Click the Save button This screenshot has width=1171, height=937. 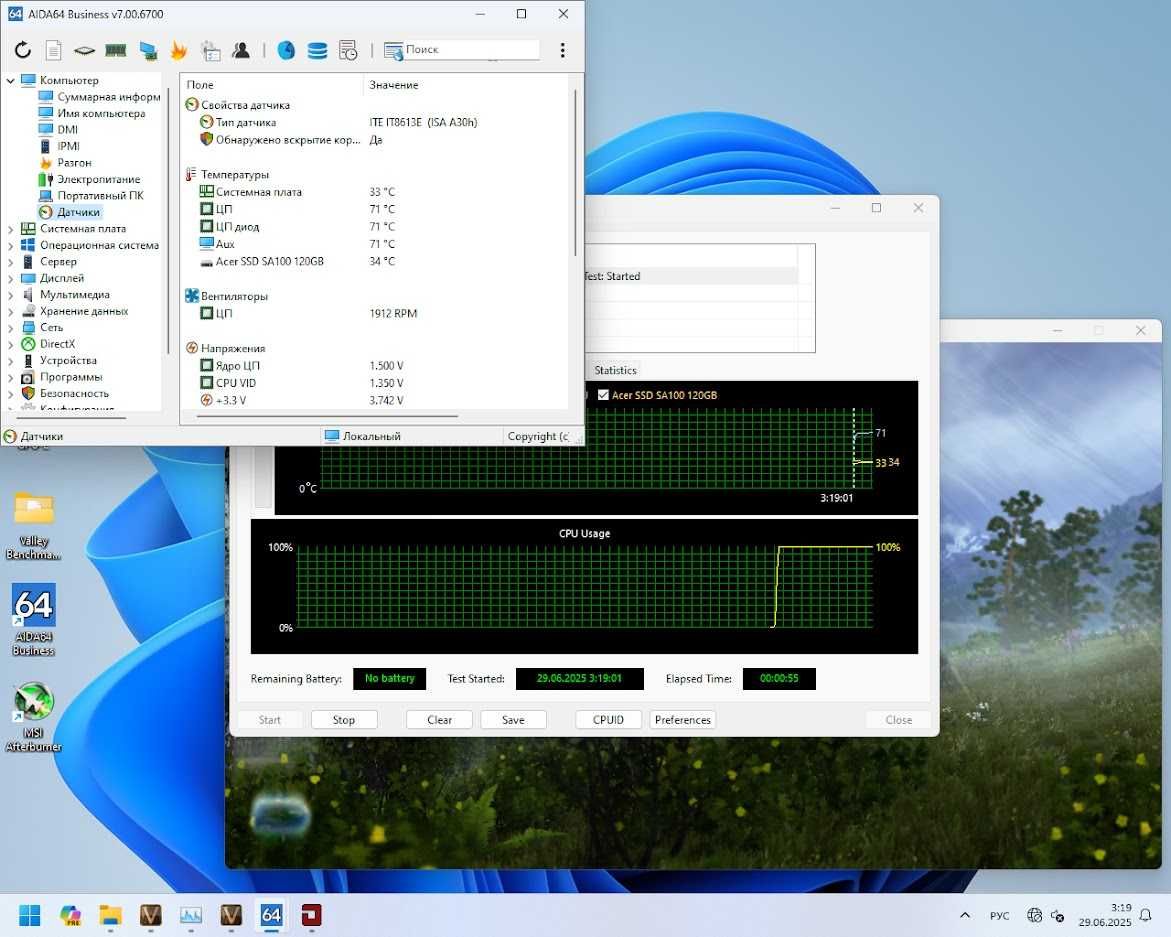click(x=513, y=720)
